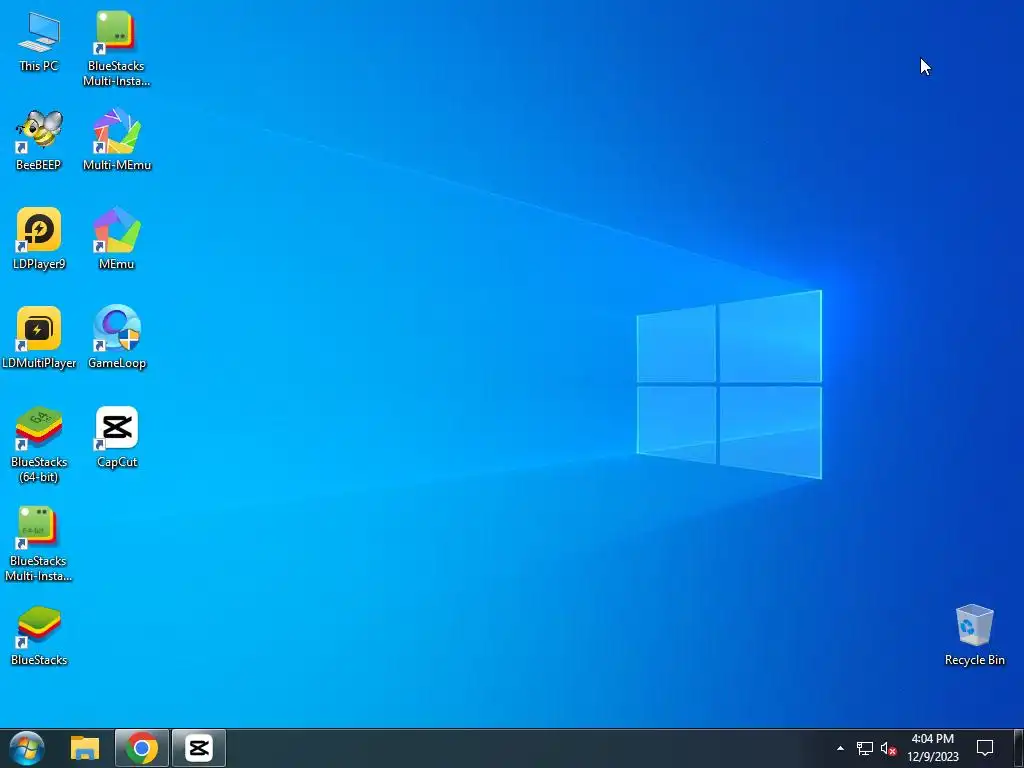Open the muted volume tray icon
This screenshot has width=1024, height=768.
coord(888,748)
